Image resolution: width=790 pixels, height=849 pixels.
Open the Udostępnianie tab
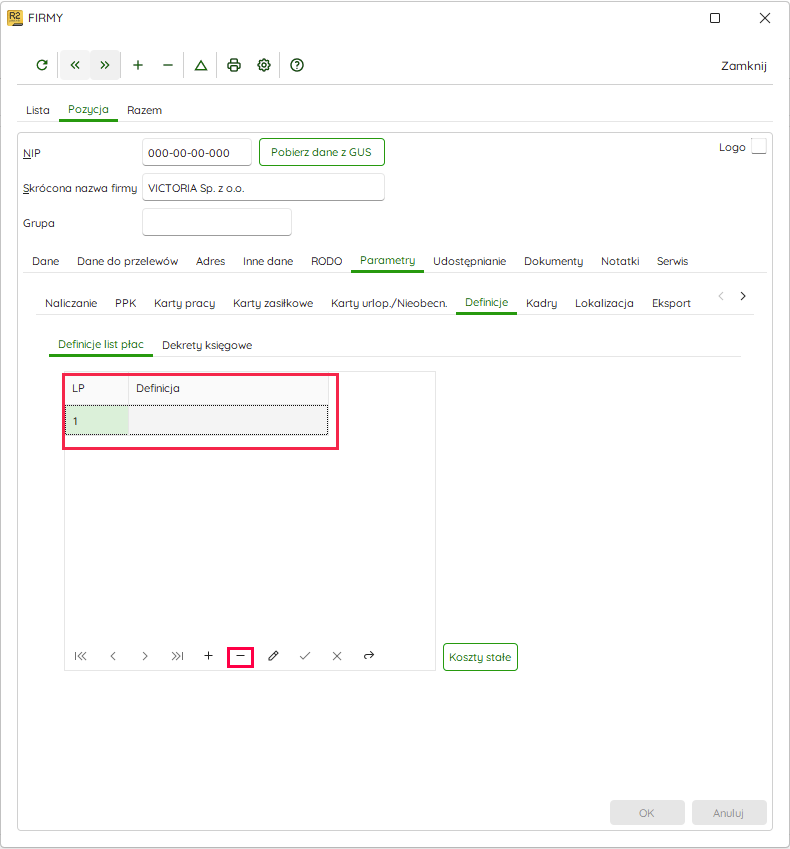[469, 261]
